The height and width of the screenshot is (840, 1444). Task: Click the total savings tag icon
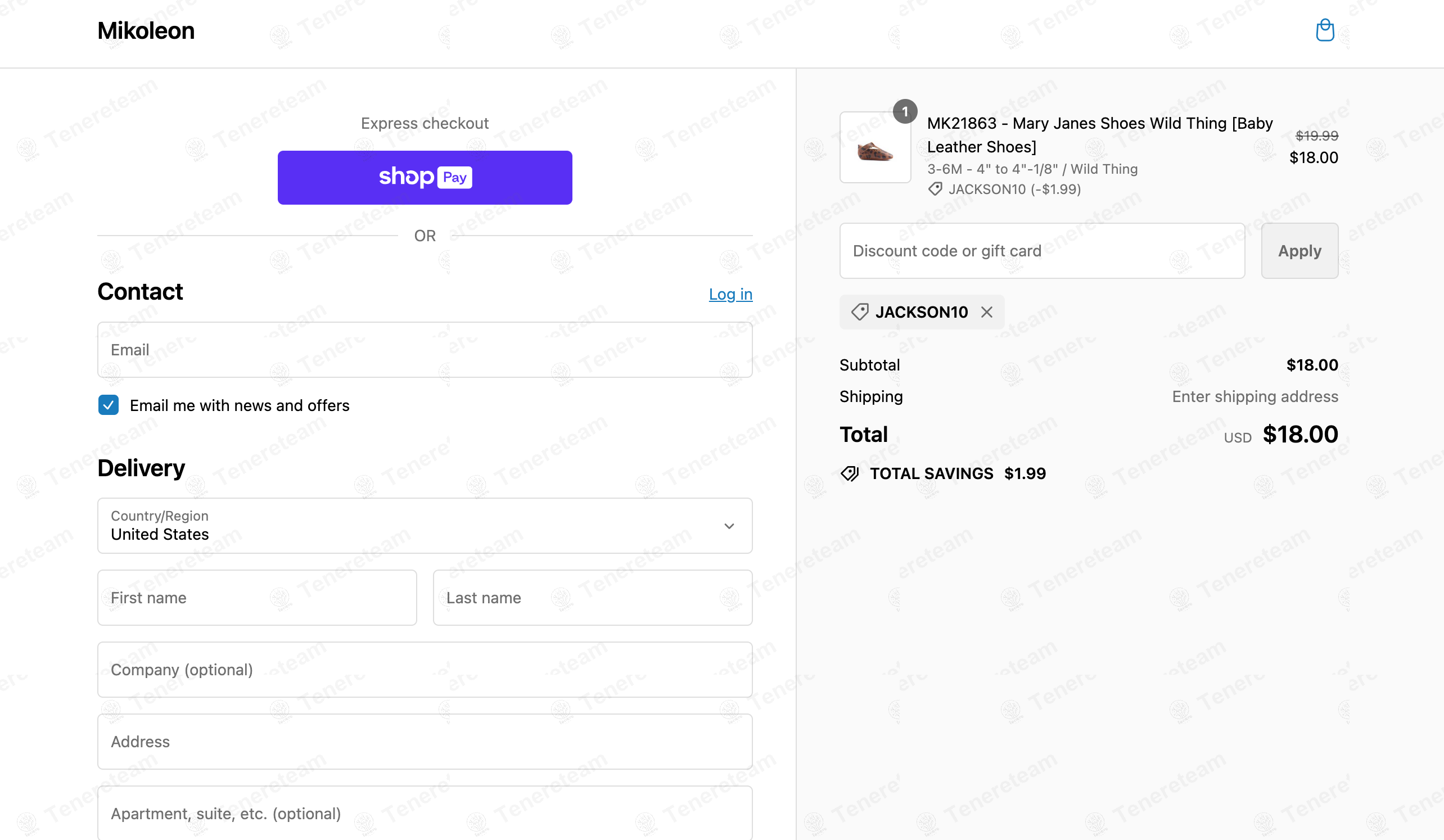pos(850,474)
